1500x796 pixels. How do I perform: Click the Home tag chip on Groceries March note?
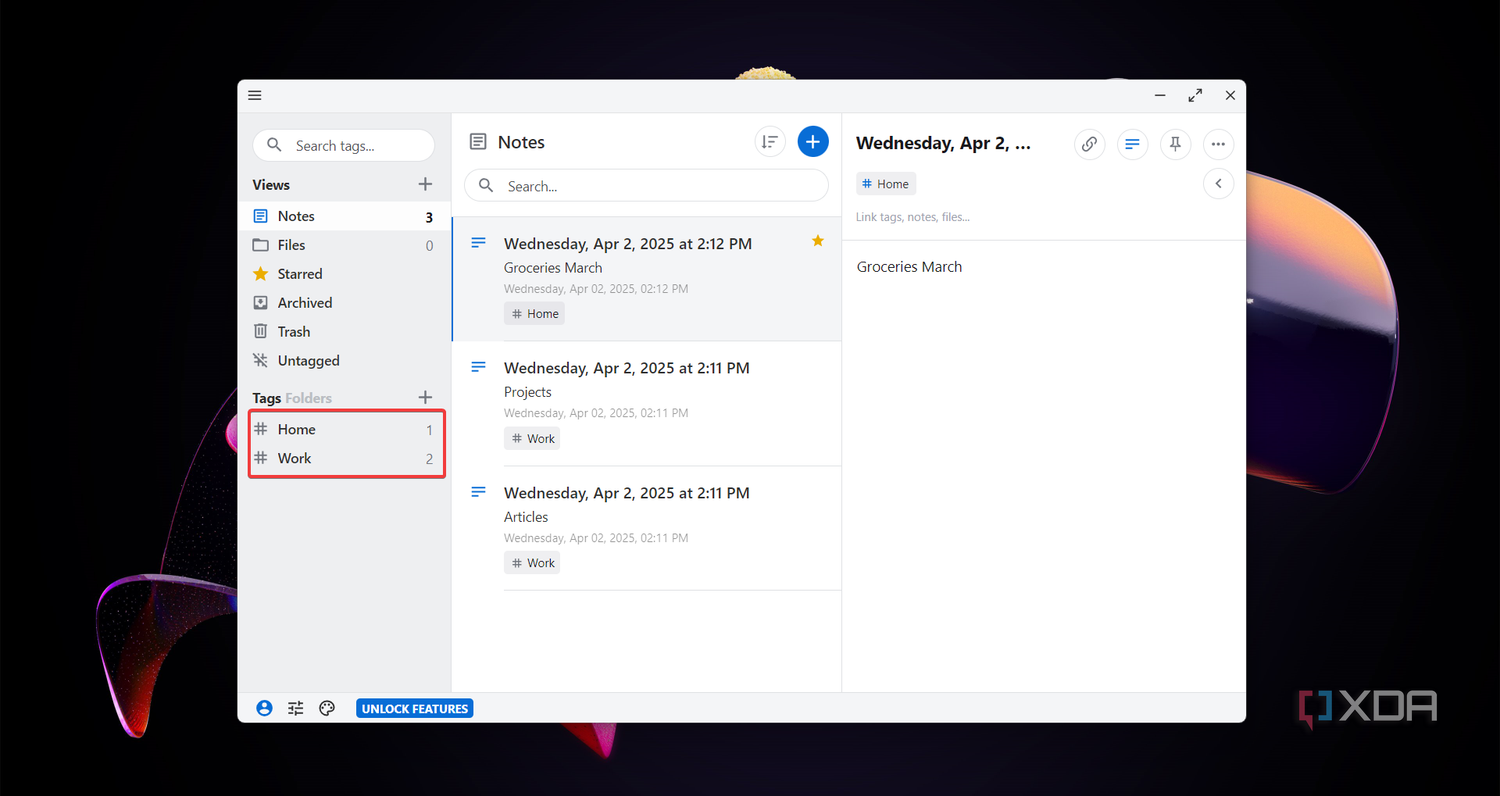534,314
